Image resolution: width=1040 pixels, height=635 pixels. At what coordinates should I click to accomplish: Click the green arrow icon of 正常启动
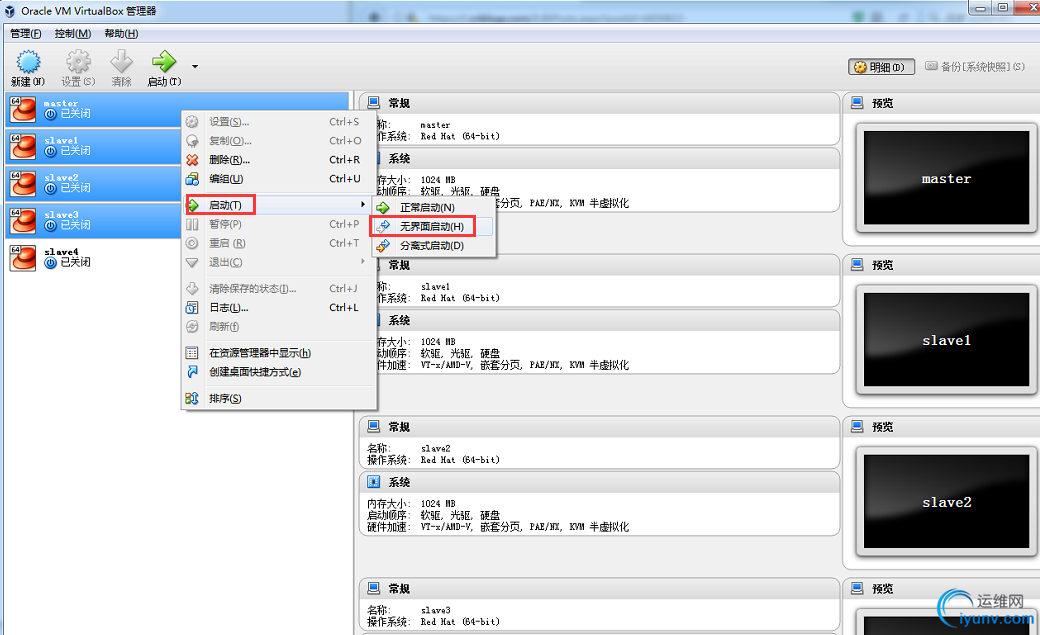[x=383, y=208]
